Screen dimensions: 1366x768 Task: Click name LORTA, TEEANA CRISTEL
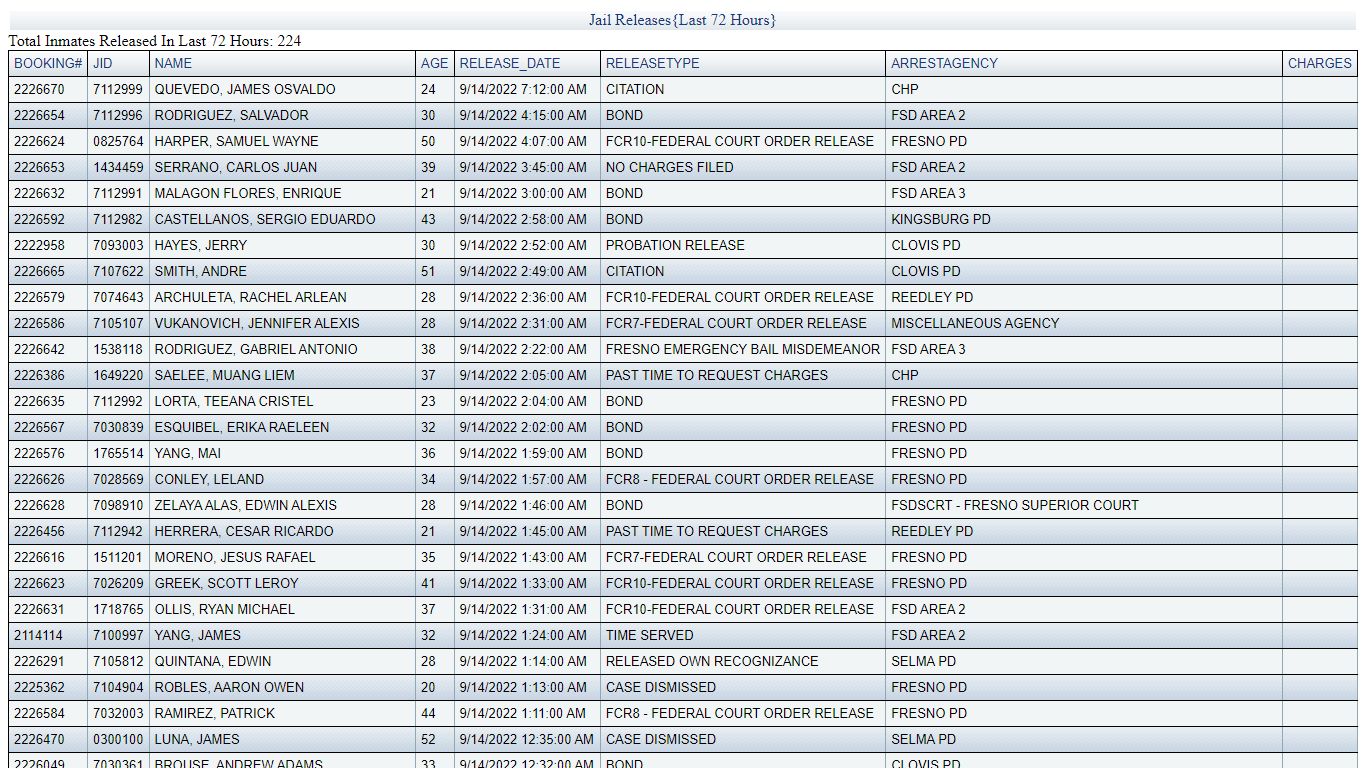(234, 401)
